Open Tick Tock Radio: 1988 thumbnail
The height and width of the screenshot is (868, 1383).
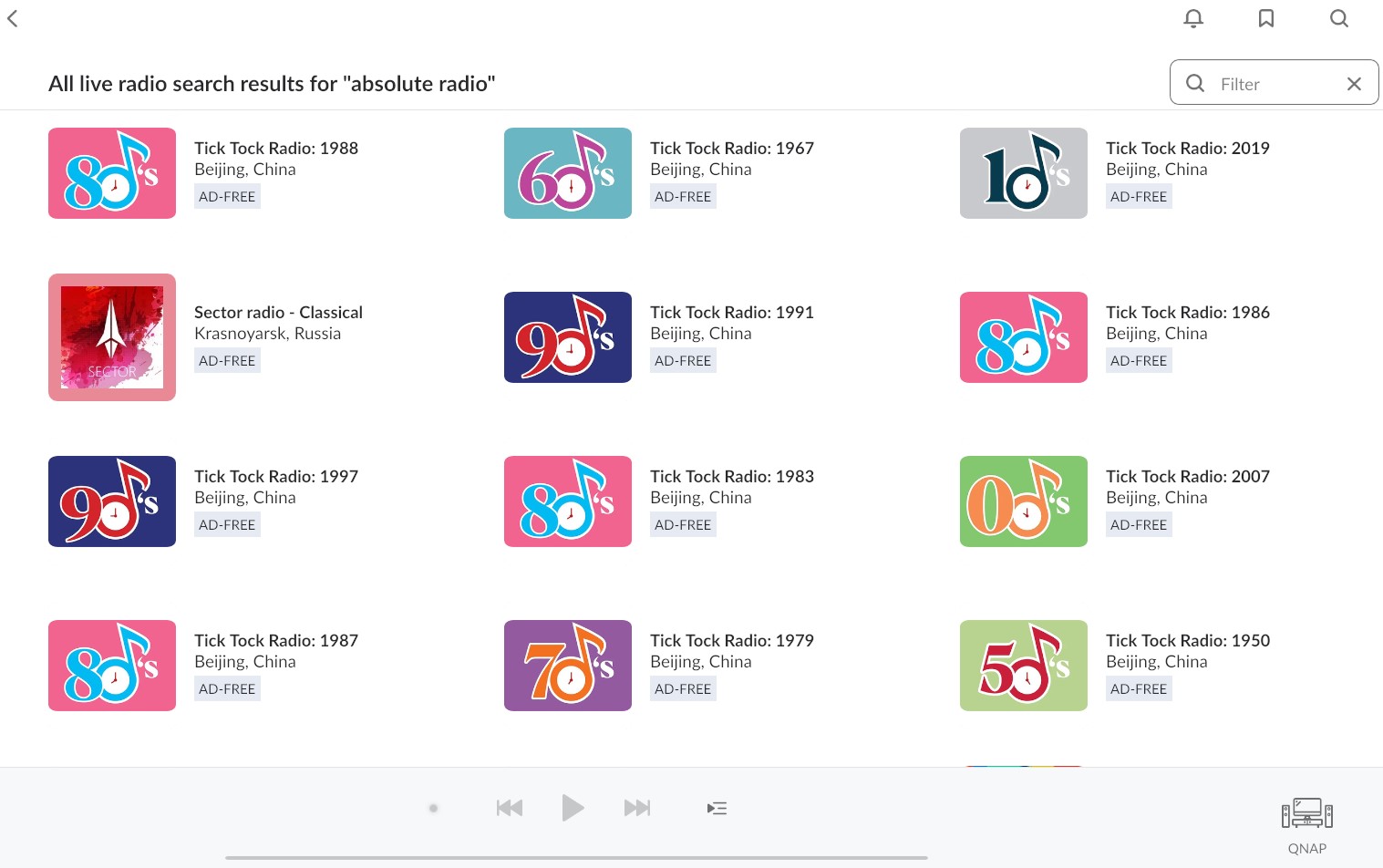click(112, 173)
